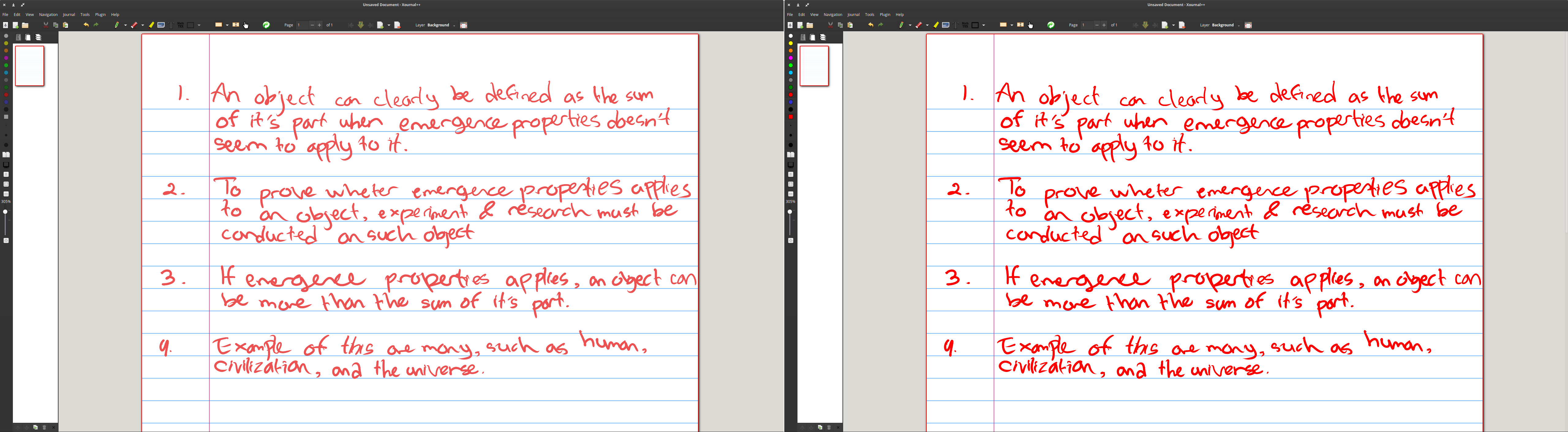Toggle the Default tool button

point(267,25)
